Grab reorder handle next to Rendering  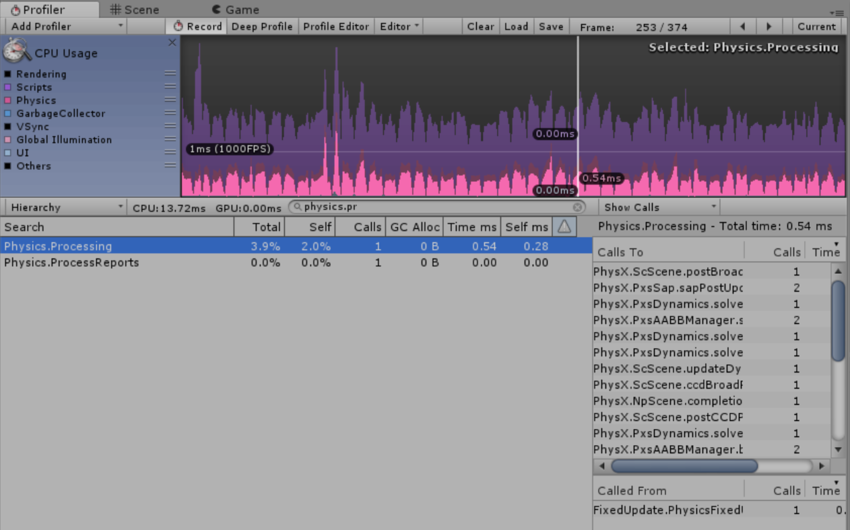pos(170,73)
